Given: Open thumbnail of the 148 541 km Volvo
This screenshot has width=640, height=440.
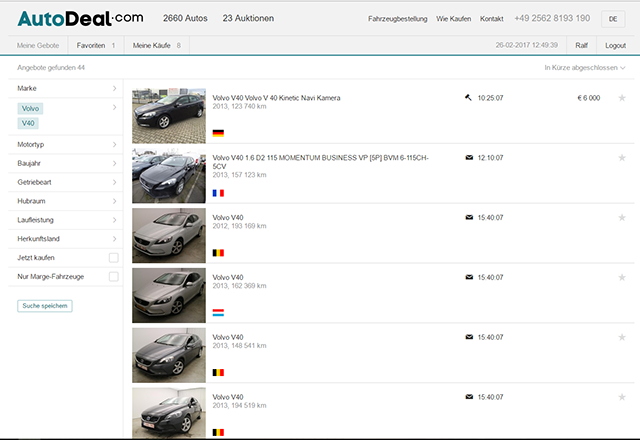Looking at the screenshot, I should tap(169, 355).
